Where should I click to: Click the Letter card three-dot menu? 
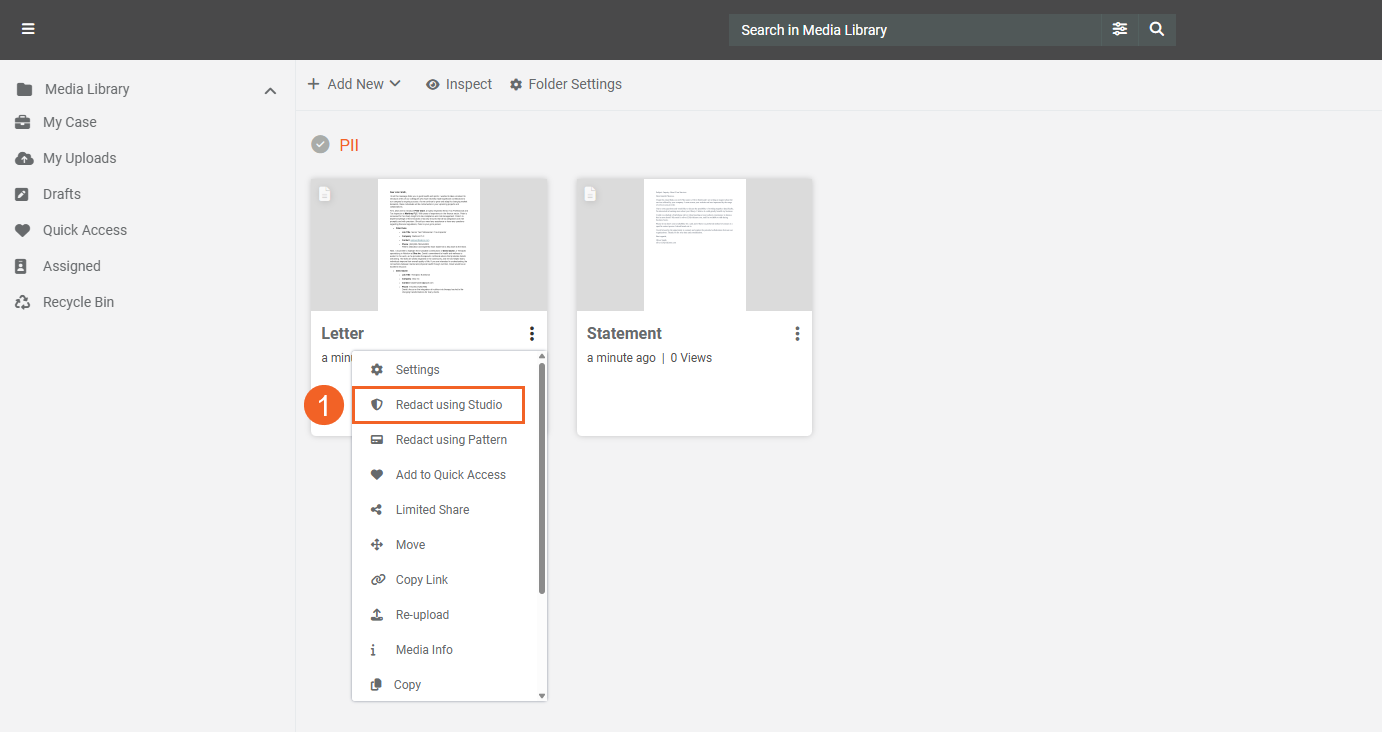pyautogui.click(x=532, y=334)
